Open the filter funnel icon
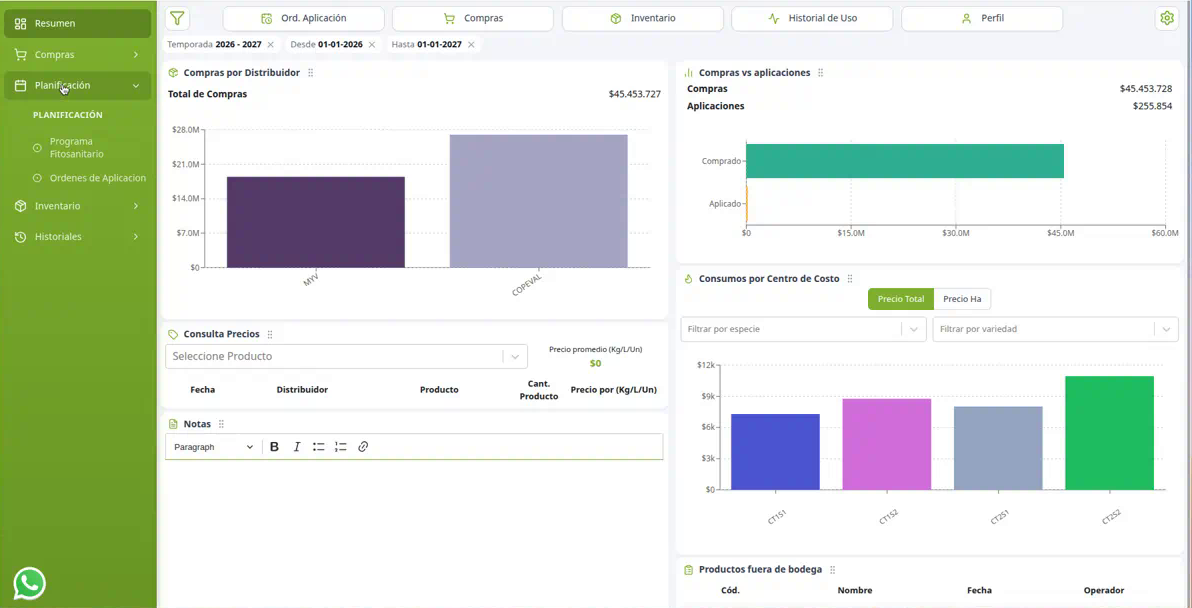 pyautogui.click(x=177, y=18)
